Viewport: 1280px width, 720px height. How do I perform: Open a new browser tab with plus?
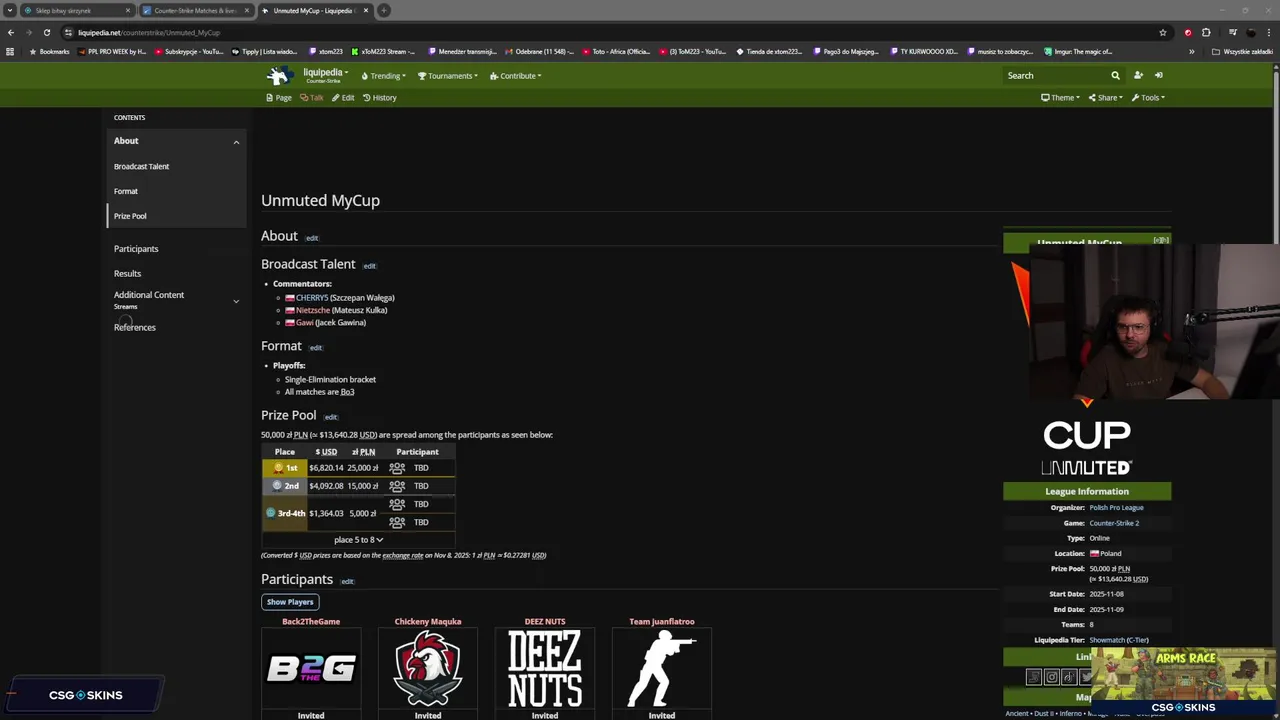click(384, 10)
